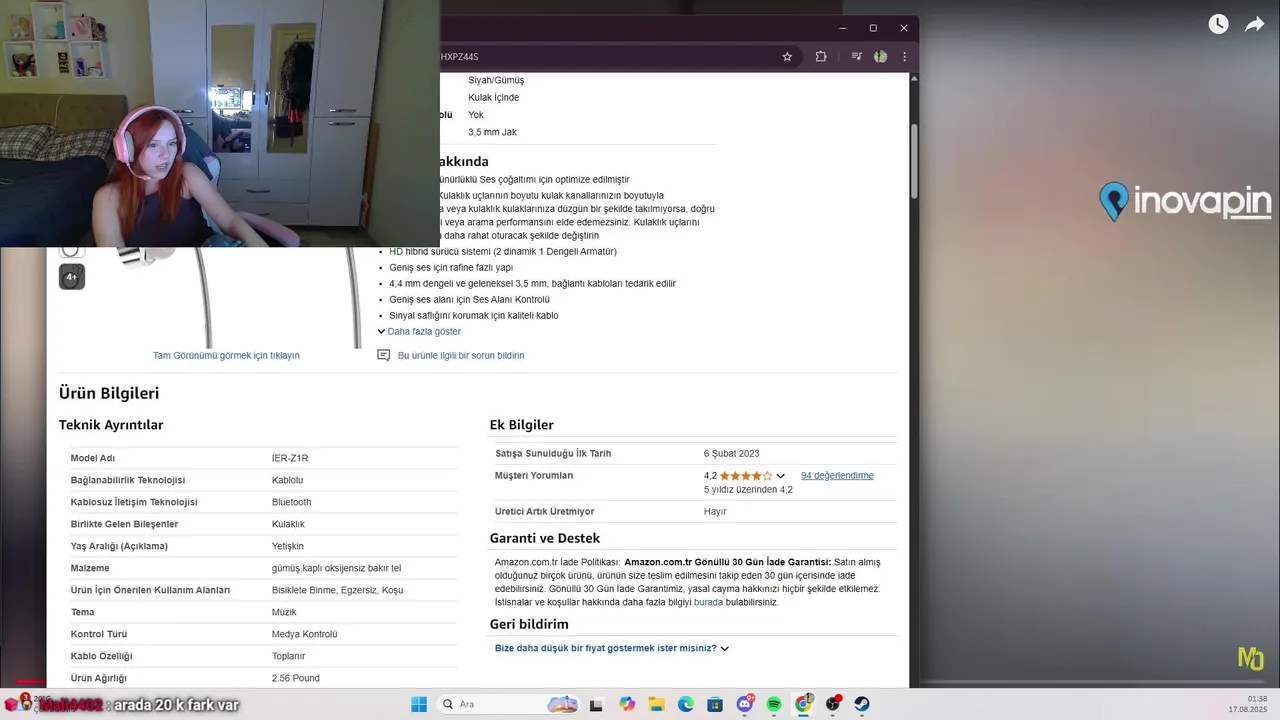Open Microsoft Edge from the taskbar
Viewport: 1280px width, 720px height.
686,704
